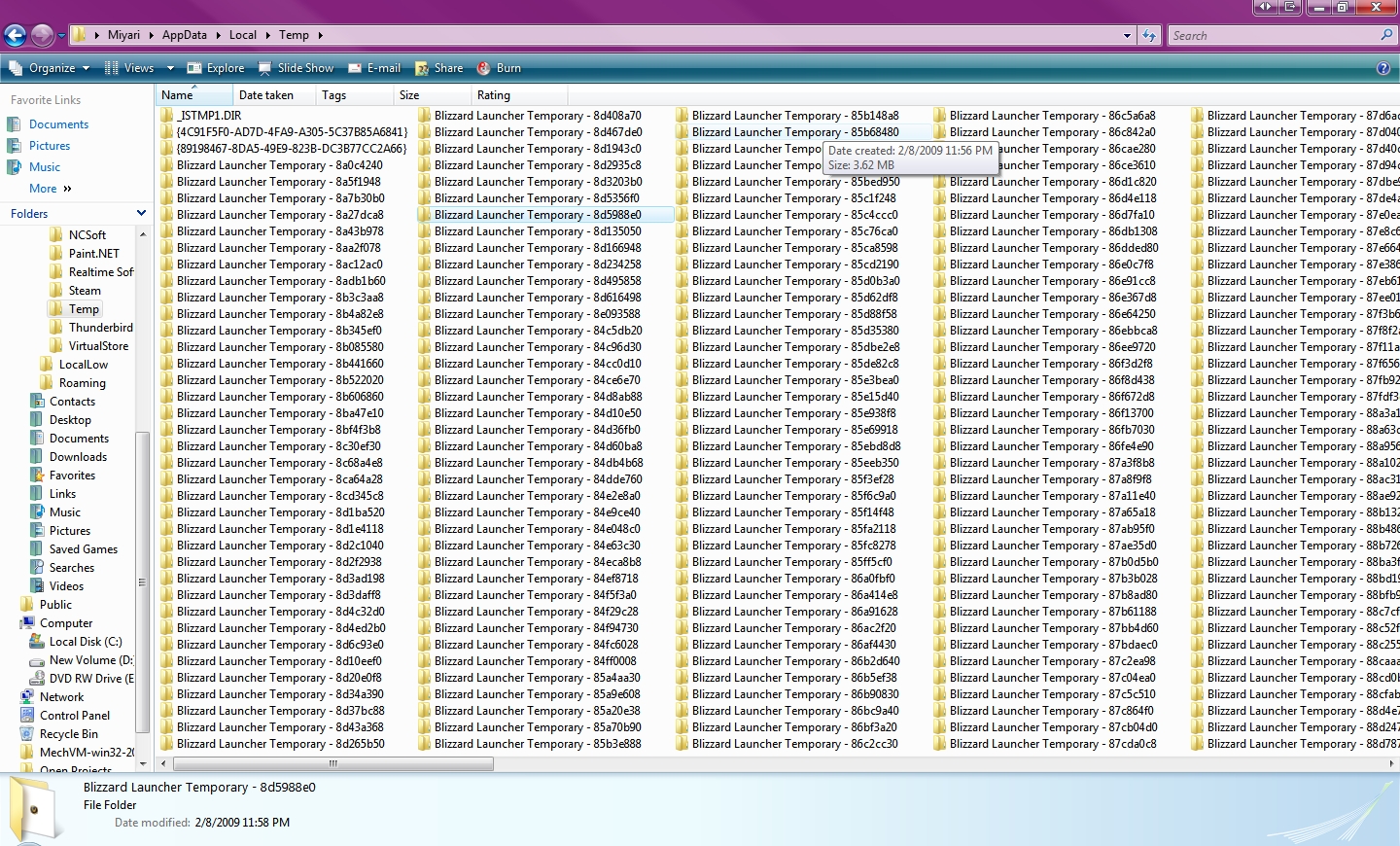Click Documents in Favorite Links
The height and width of the screenshot is (846, 1400).
pyautogui.click(x=58, y=124)
